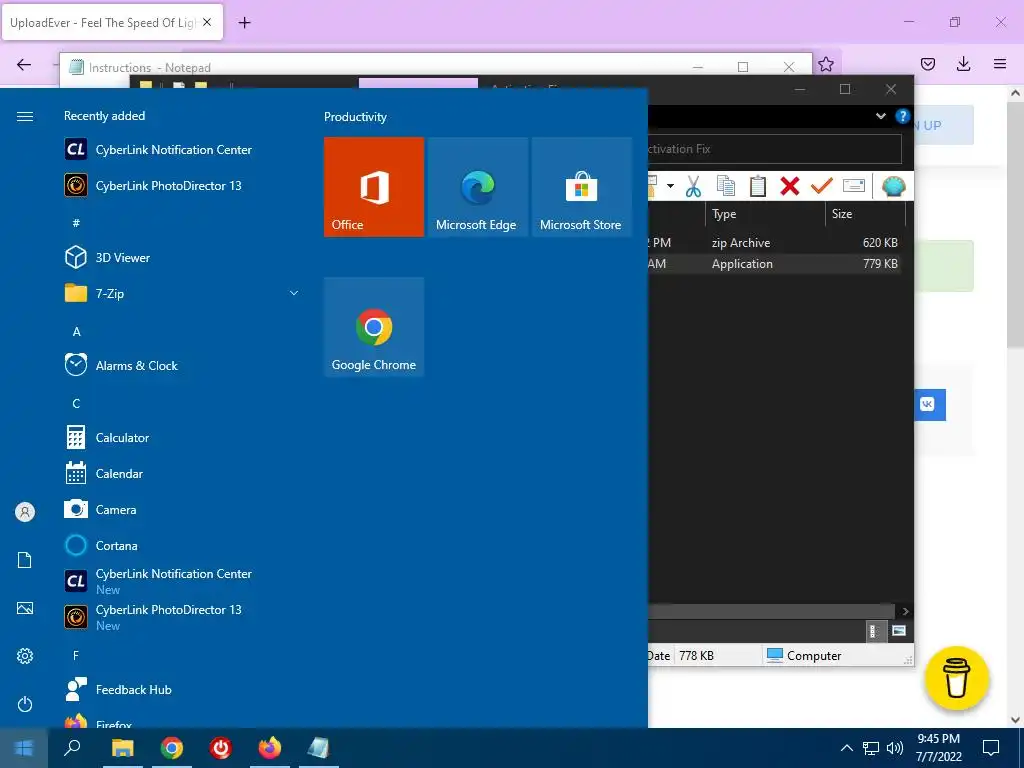Click the user account icon in Start
1024x768 pixels.
click(25, 512)
